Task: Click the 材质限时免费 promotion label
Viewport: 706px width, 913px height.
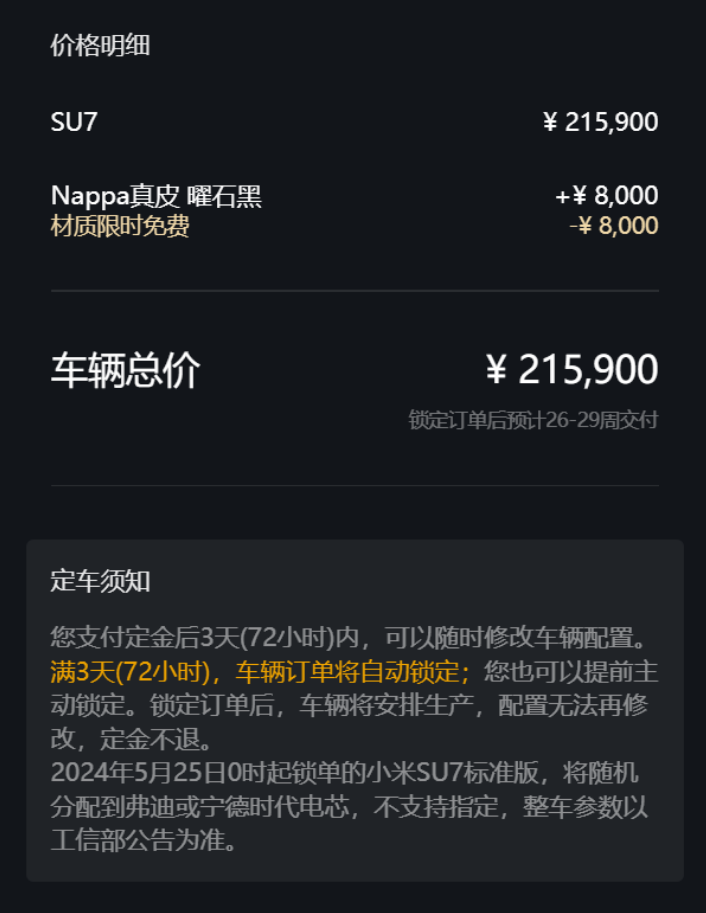Action: [120, 226]
